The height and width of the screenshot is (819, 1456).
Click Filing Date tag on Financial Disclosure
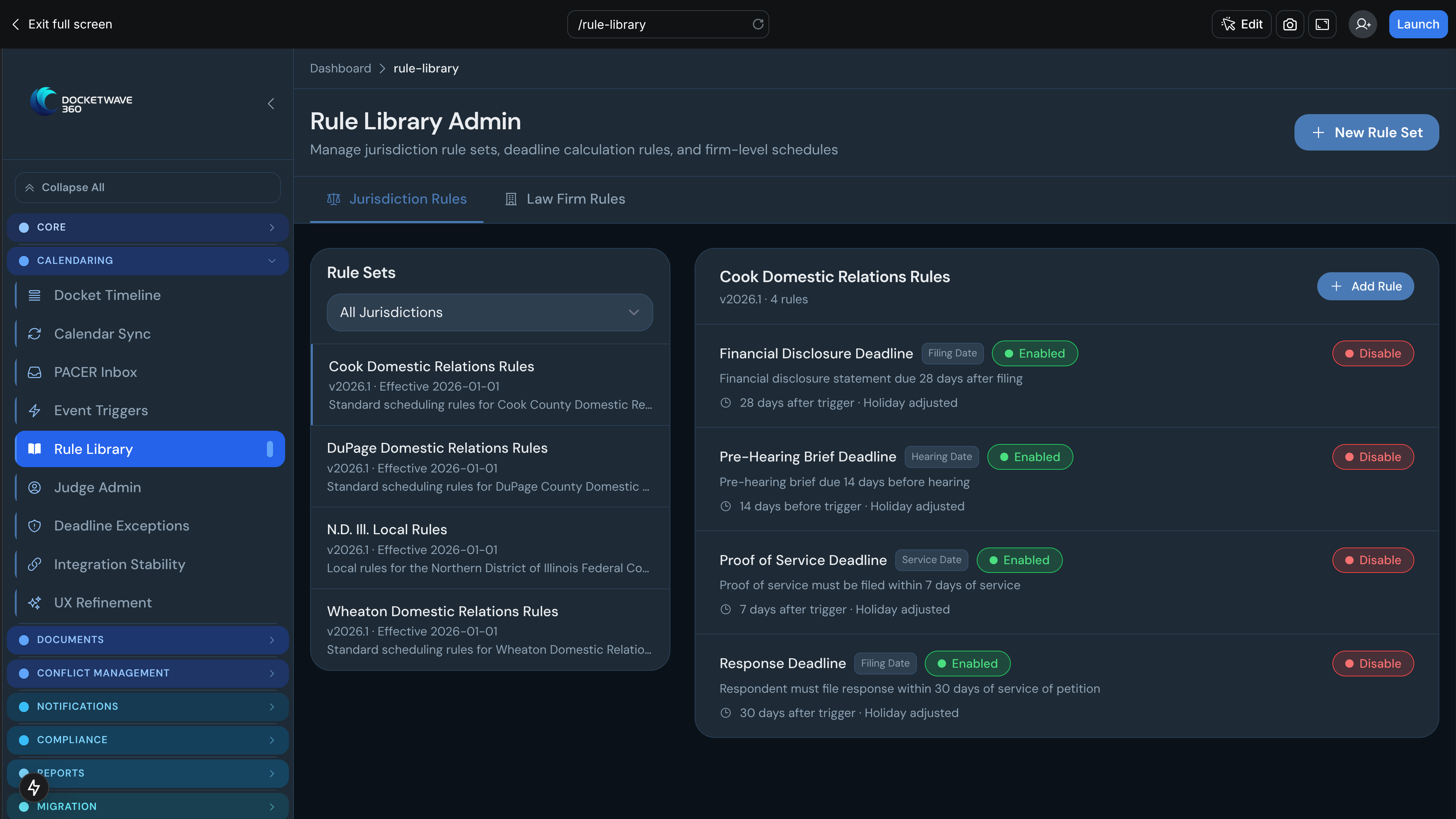tap(952, 353)
